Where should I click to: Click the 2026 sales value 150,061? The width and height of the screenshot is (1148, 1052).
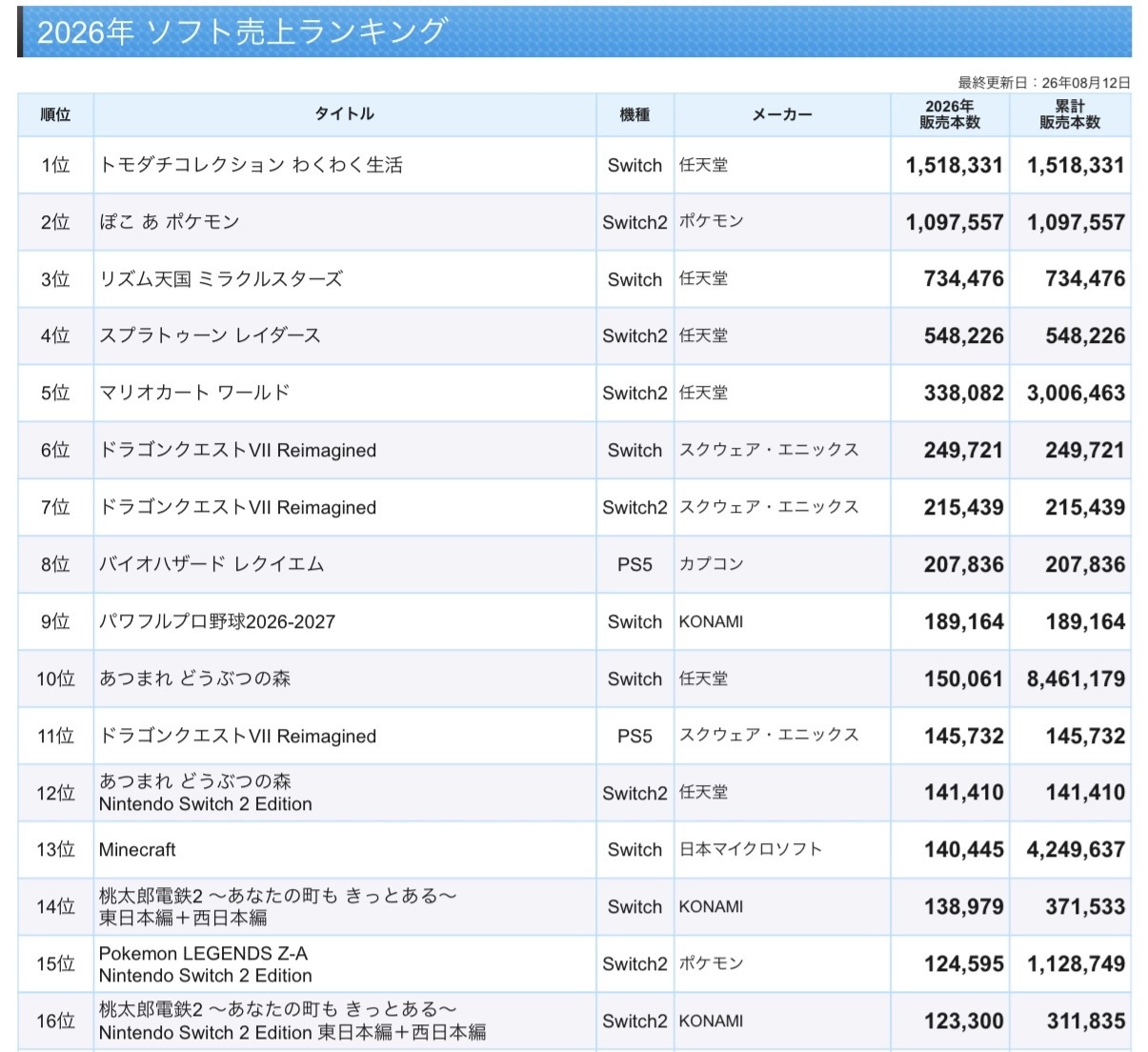pos(963,678)
